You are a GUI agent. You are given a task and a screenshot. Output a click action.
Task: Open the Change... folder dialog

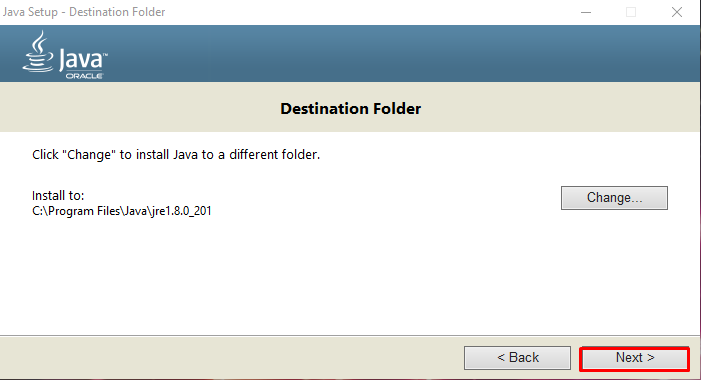[614, 198]
